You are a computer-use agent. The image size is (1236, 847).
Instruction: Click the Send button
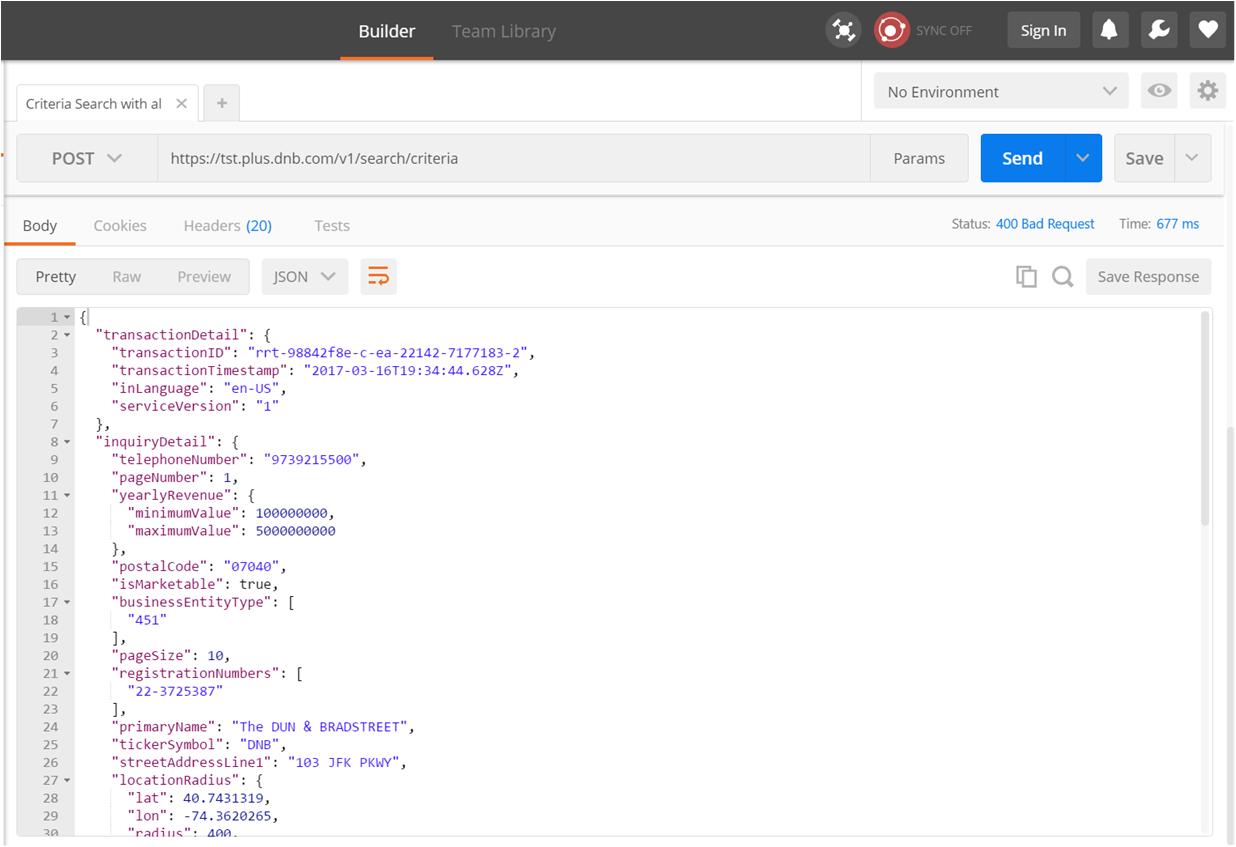(x=1023, y=158)
